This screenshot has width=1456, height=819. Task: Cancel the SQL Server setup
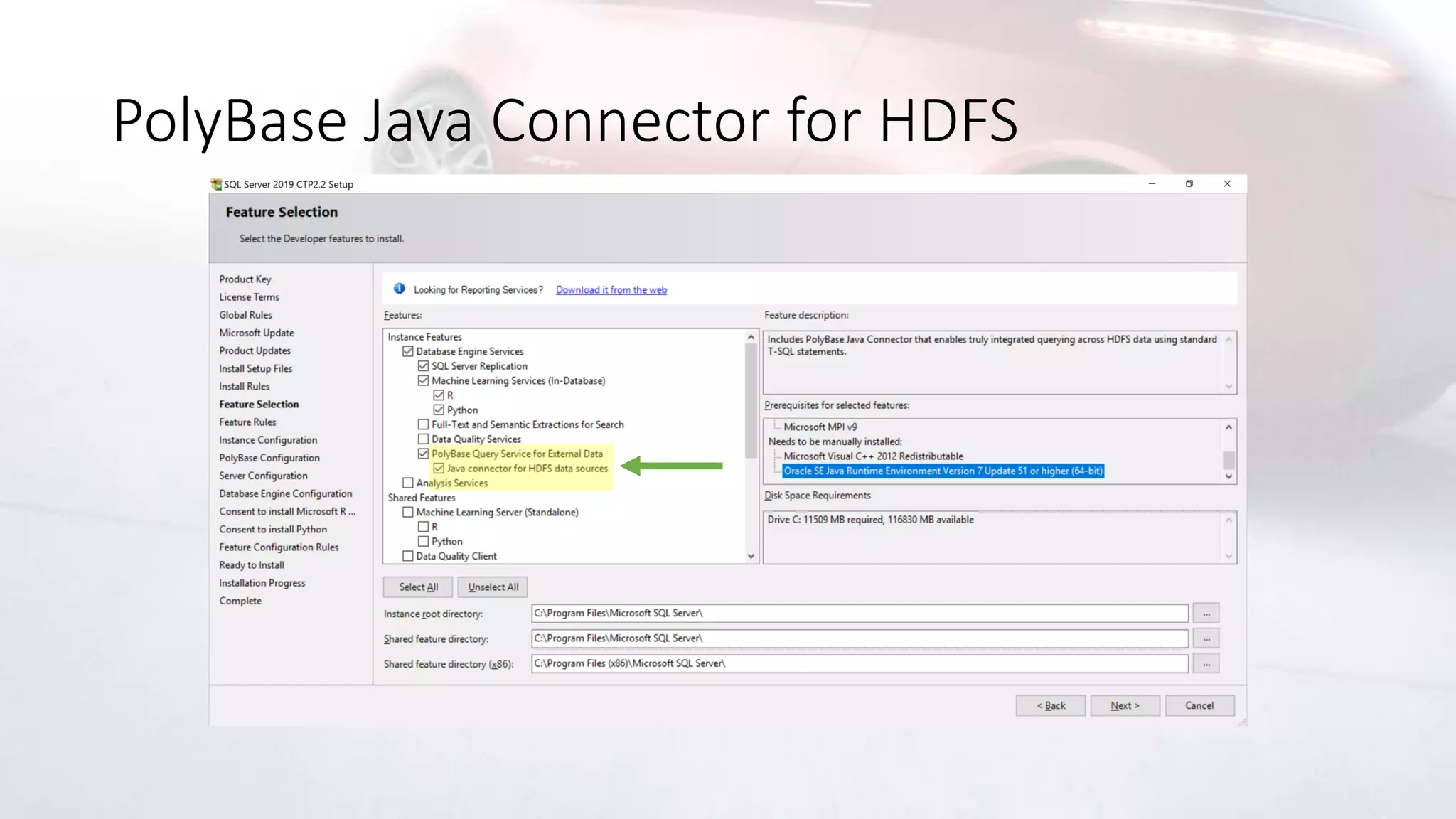click(x=1199, y=705)
